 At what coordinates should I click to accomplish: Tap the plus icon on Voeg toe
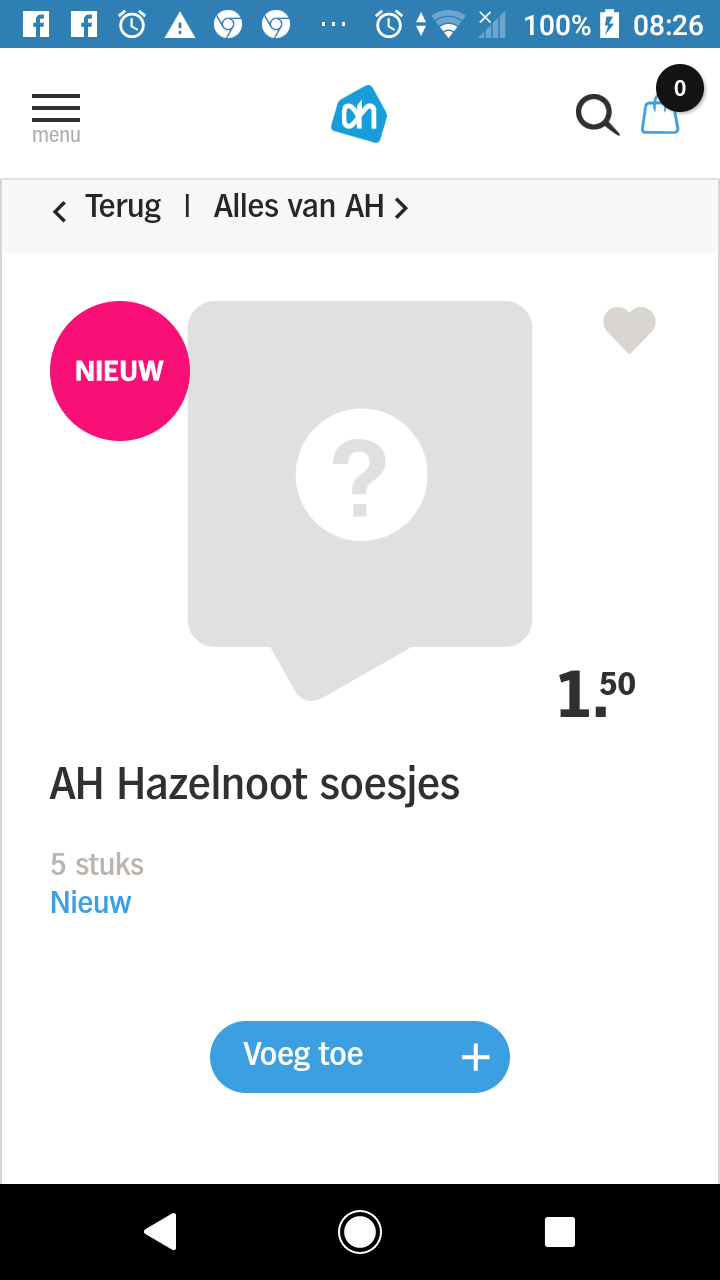pos(475,1057)
